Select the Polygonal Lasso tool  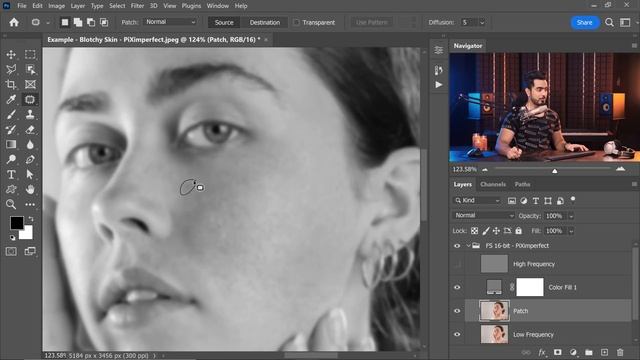point(11,69)
